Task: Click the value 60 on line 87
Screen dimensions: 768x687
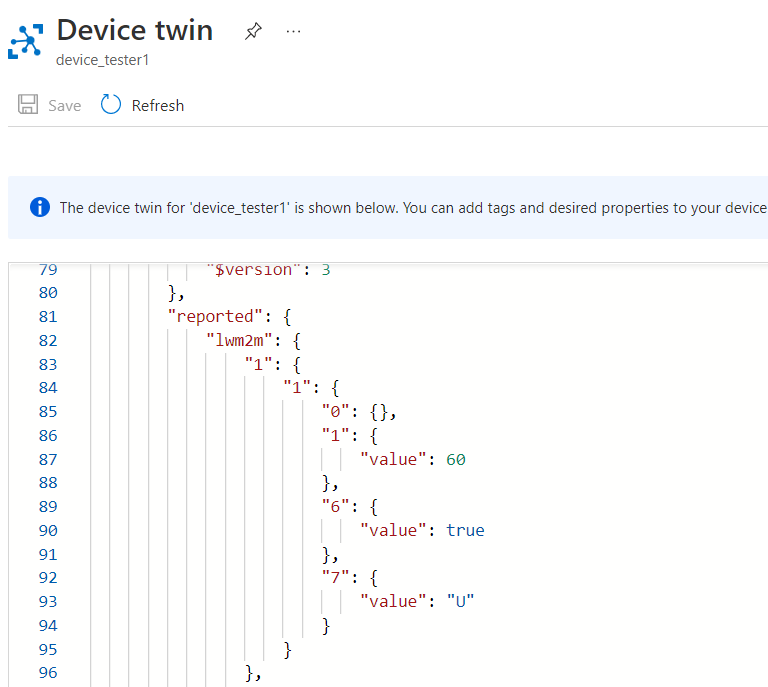Action: tap(456, 459)
